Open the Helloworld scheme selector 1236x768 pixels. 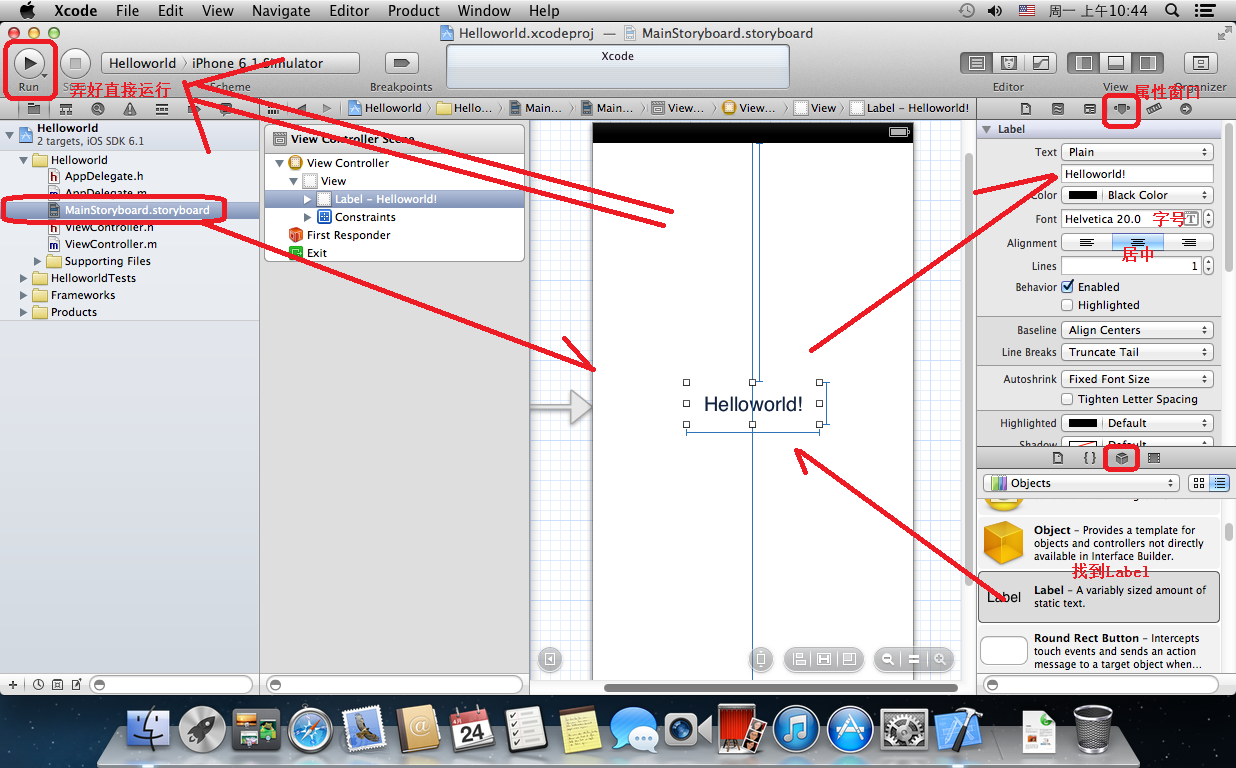click(x=142, y=63)
